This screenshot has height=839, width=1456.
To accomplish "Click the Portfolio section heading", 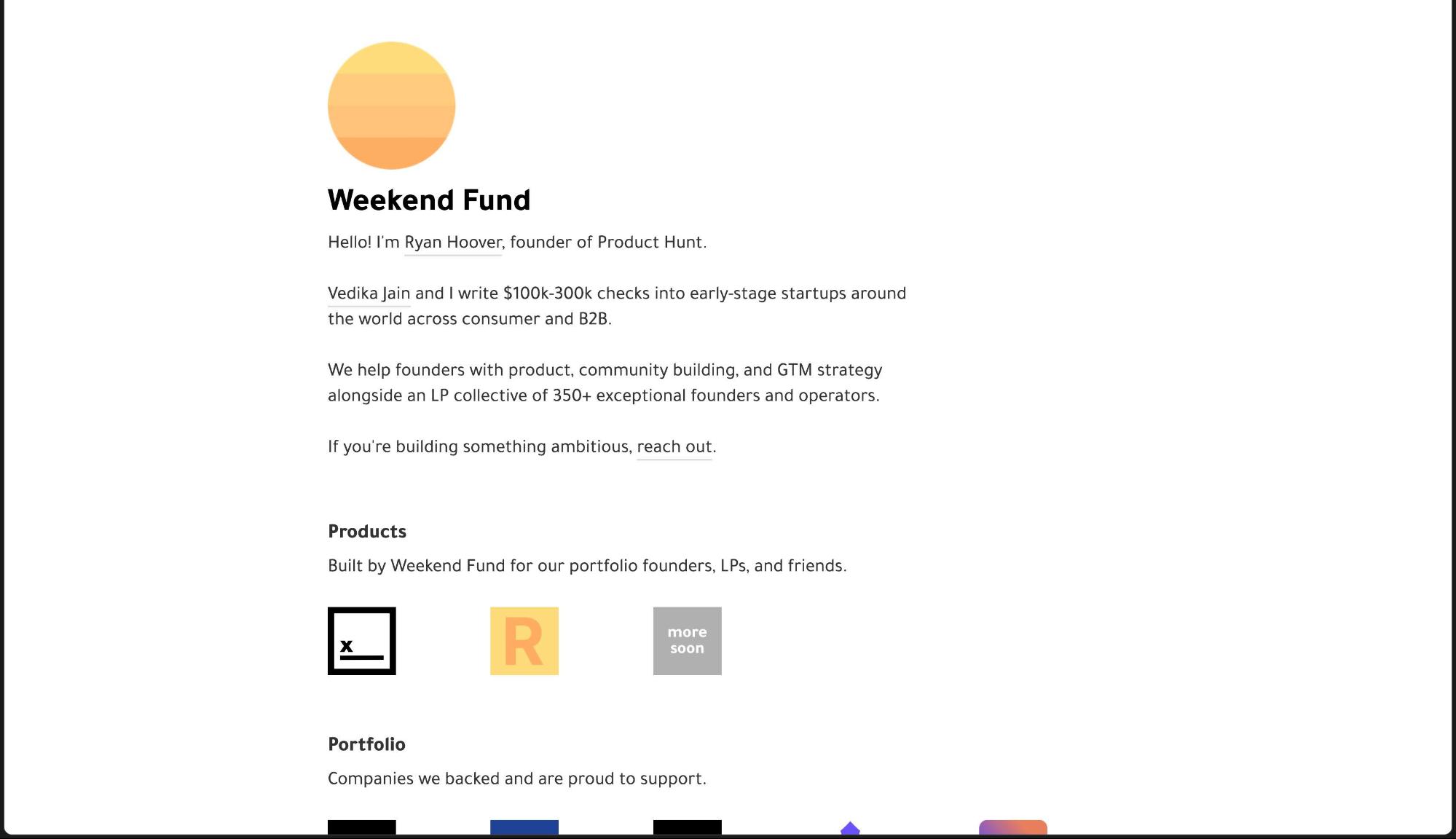I will point(366,744).
